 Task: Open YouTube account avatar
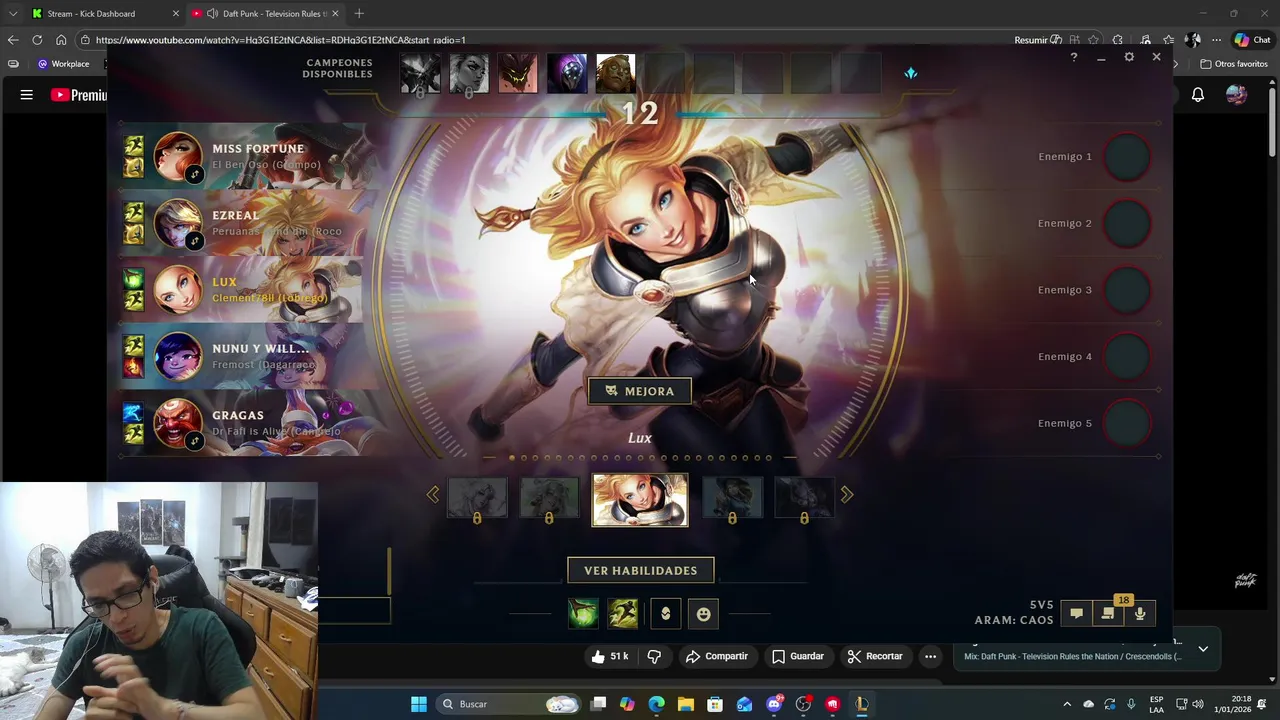(x=1237, y=95)
